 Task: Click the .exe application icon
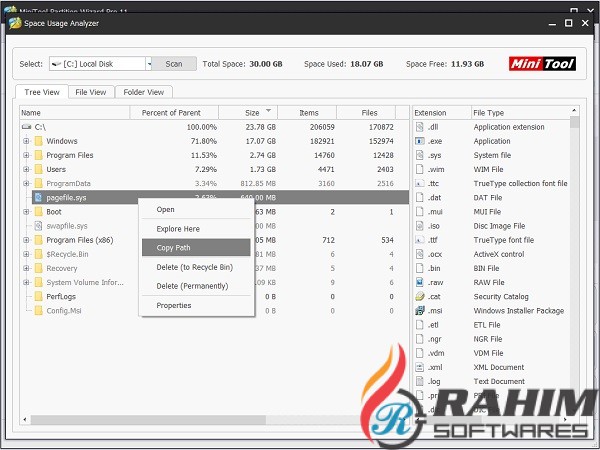[420, 141]
